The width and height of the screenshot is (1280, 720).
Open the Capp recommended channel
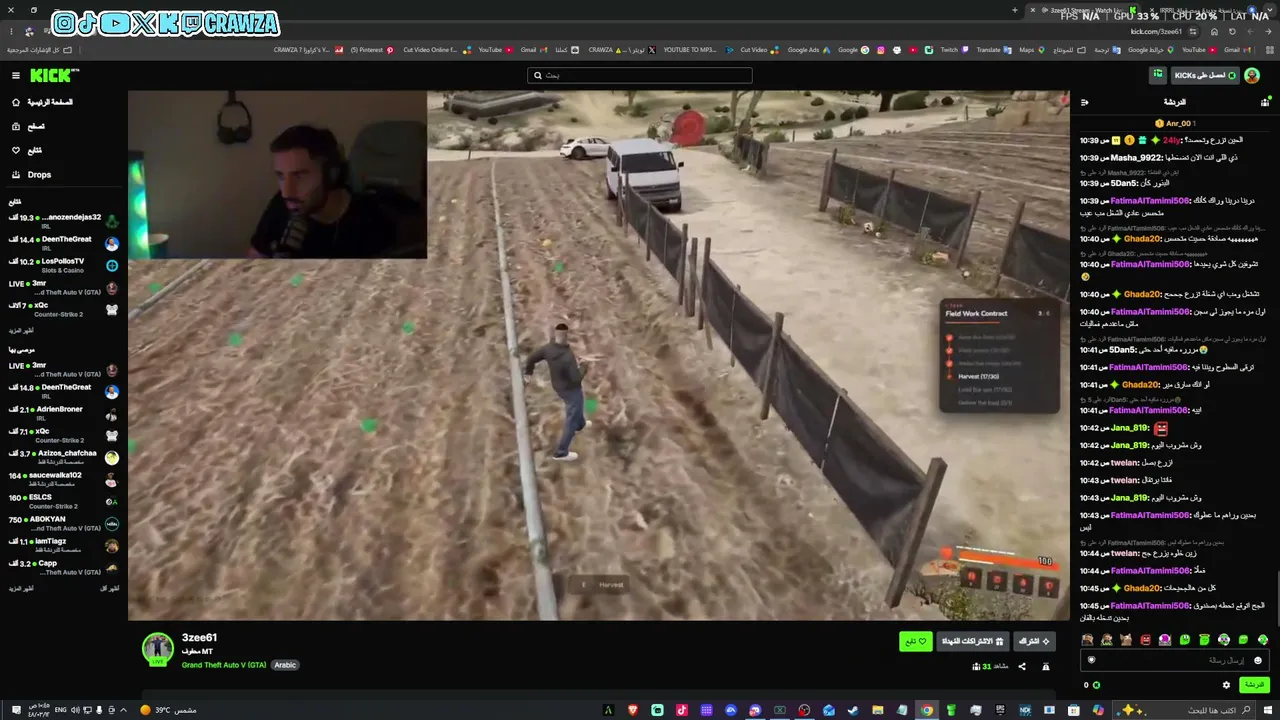[x=64, y=567]
